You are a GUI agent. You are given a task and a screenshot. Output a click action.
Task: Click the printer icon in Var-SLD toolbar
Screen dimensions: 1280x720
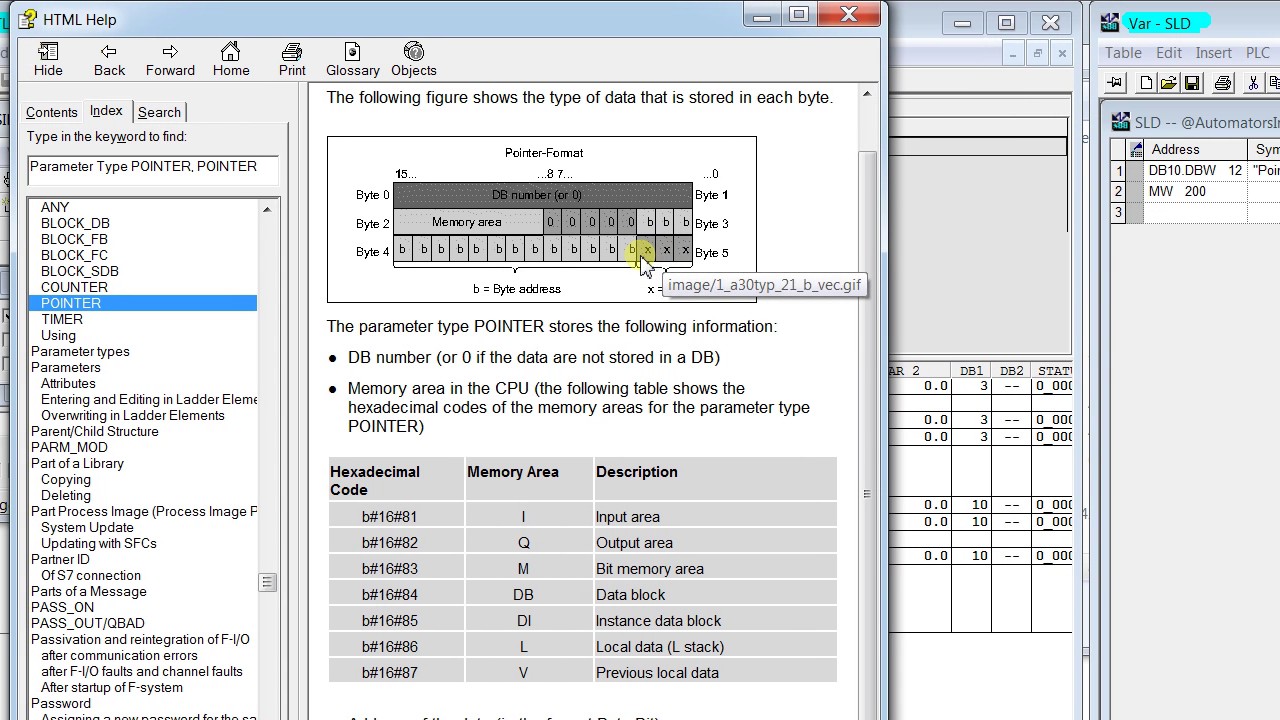tap(1222, 83)
